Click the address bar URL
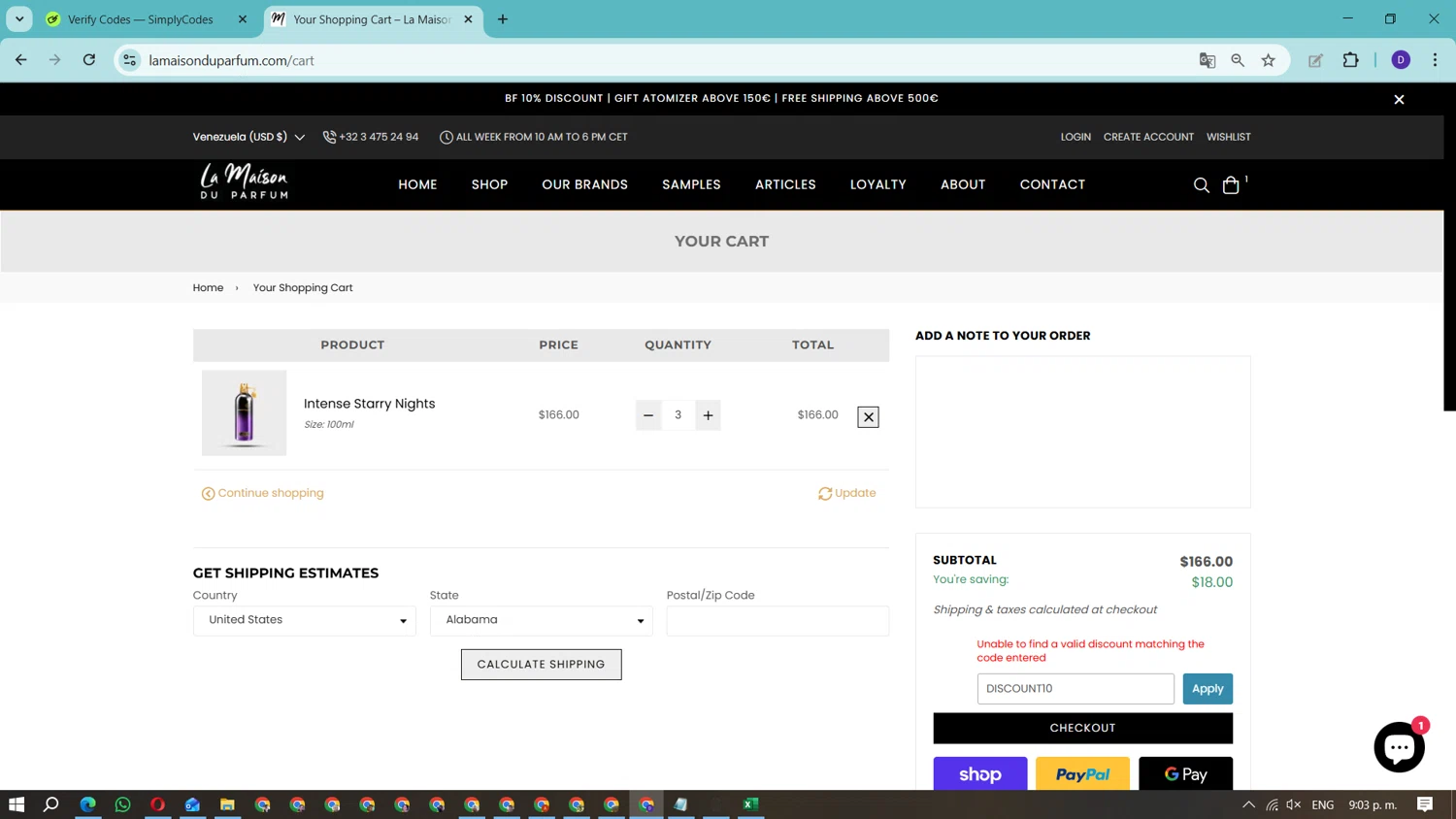 232,60
